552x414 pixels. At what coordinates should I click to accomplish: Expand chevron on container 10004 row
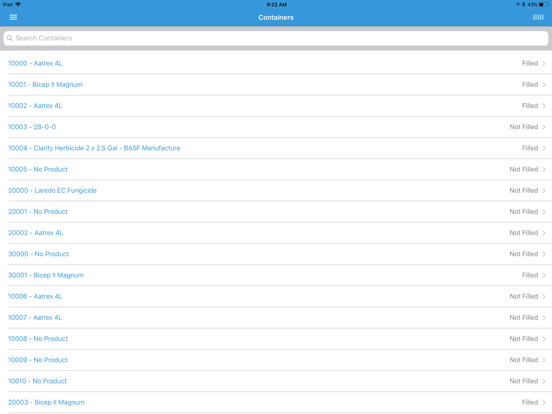tap(544, 148)
